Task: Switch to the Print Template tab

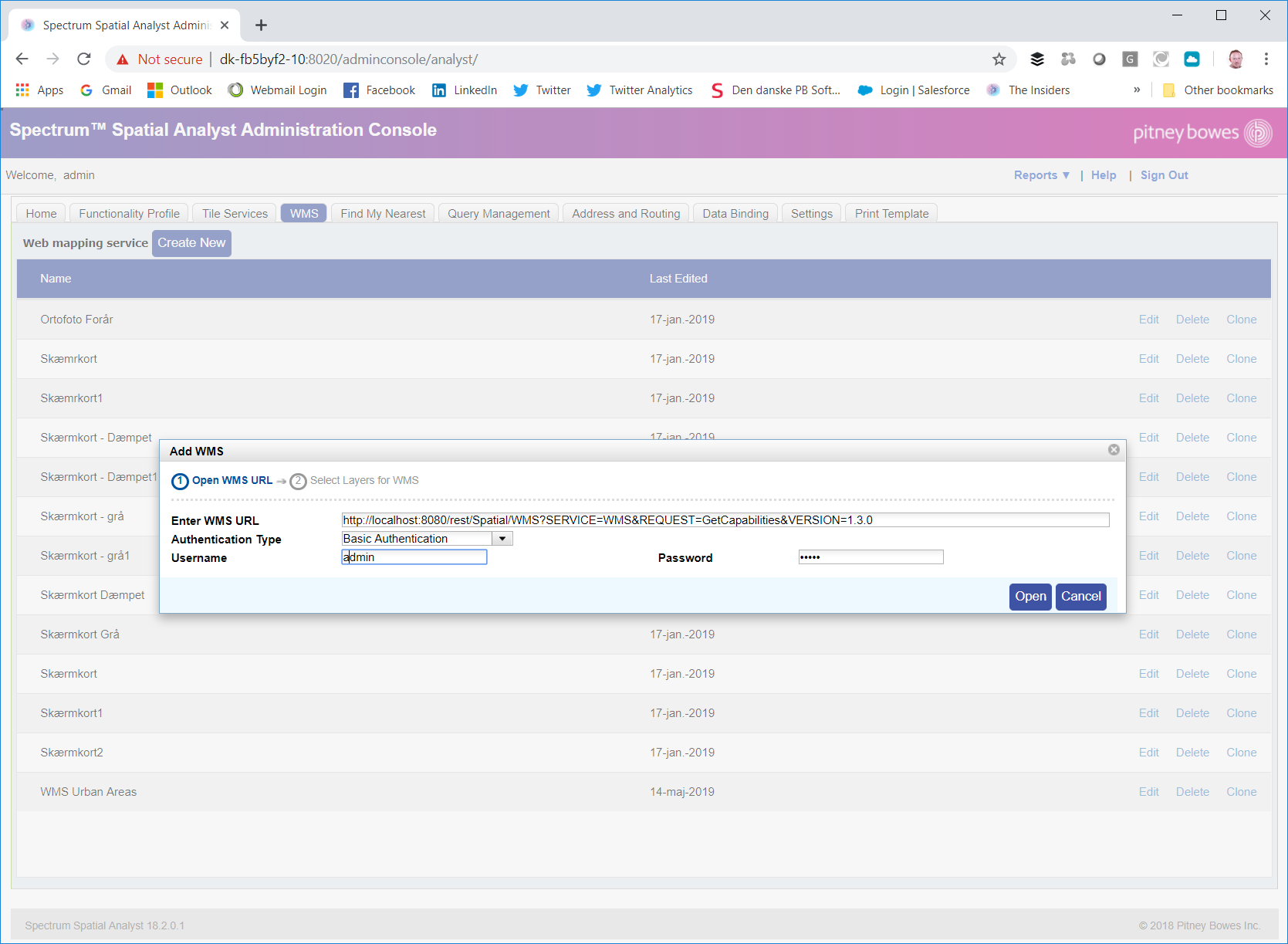Action: [891, 214]
